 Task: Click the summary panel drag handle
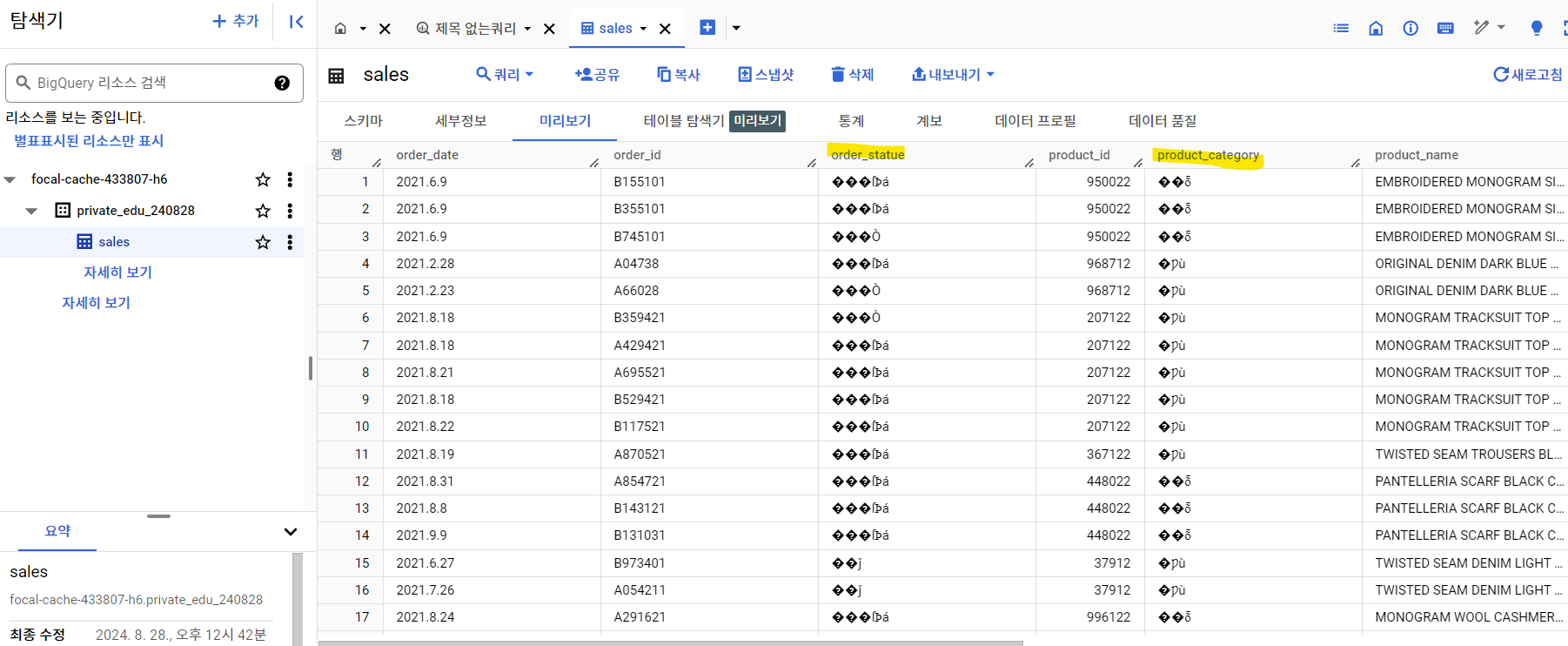point(158,516)
